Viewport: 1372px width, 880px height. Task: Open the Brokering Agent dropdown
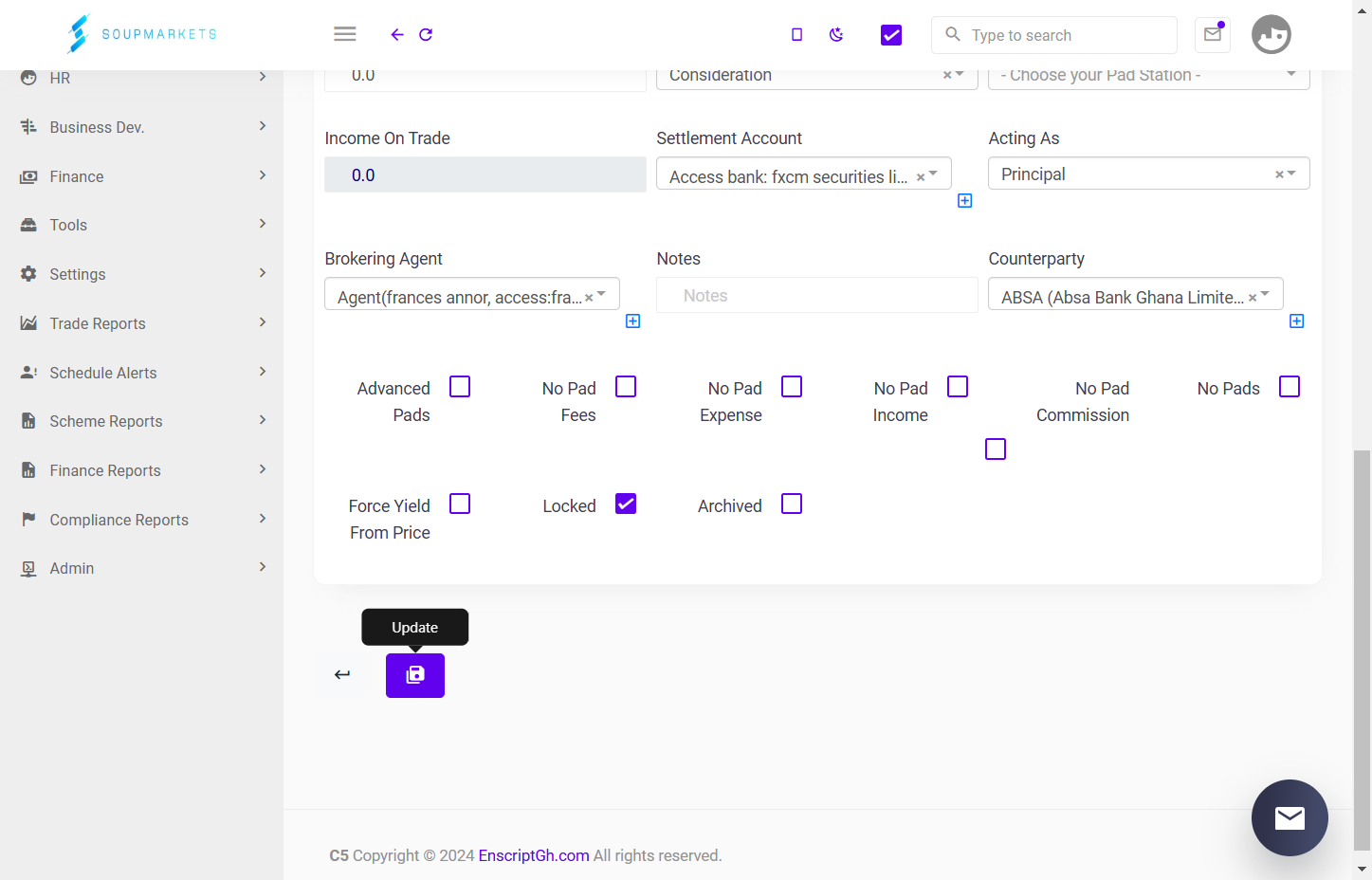pos(472,294)
